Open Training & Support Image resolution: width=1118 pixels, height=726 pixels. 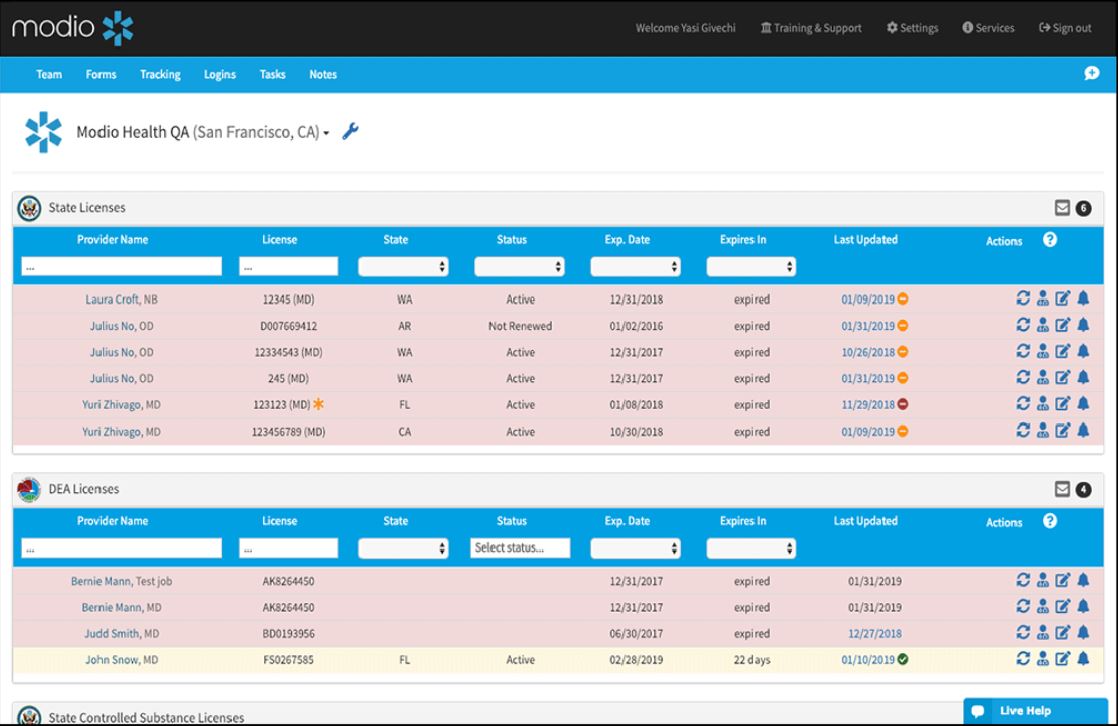point(811,28)
